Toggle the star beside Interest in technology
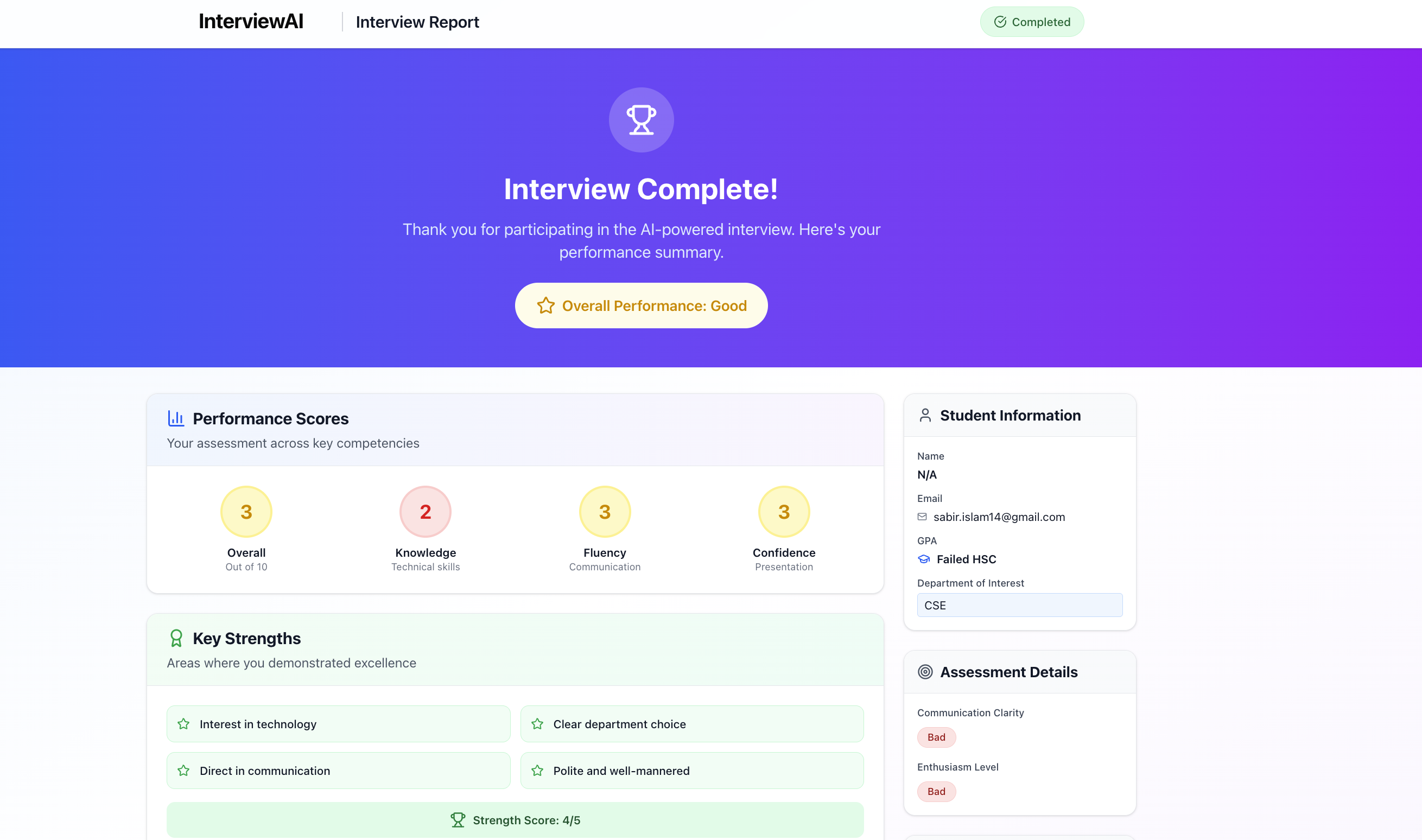 tap(183, 723)
